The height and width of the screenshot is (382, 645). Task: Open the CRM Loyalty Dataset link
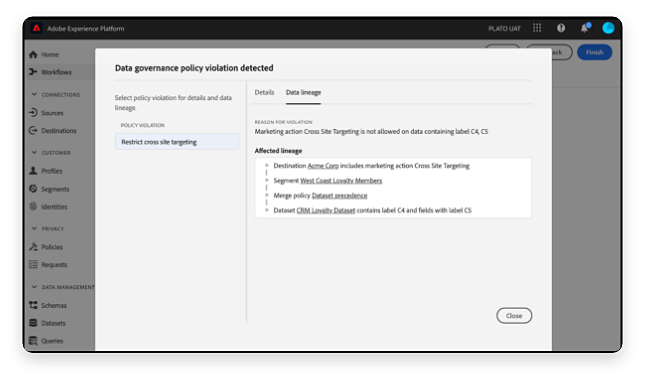326,211
